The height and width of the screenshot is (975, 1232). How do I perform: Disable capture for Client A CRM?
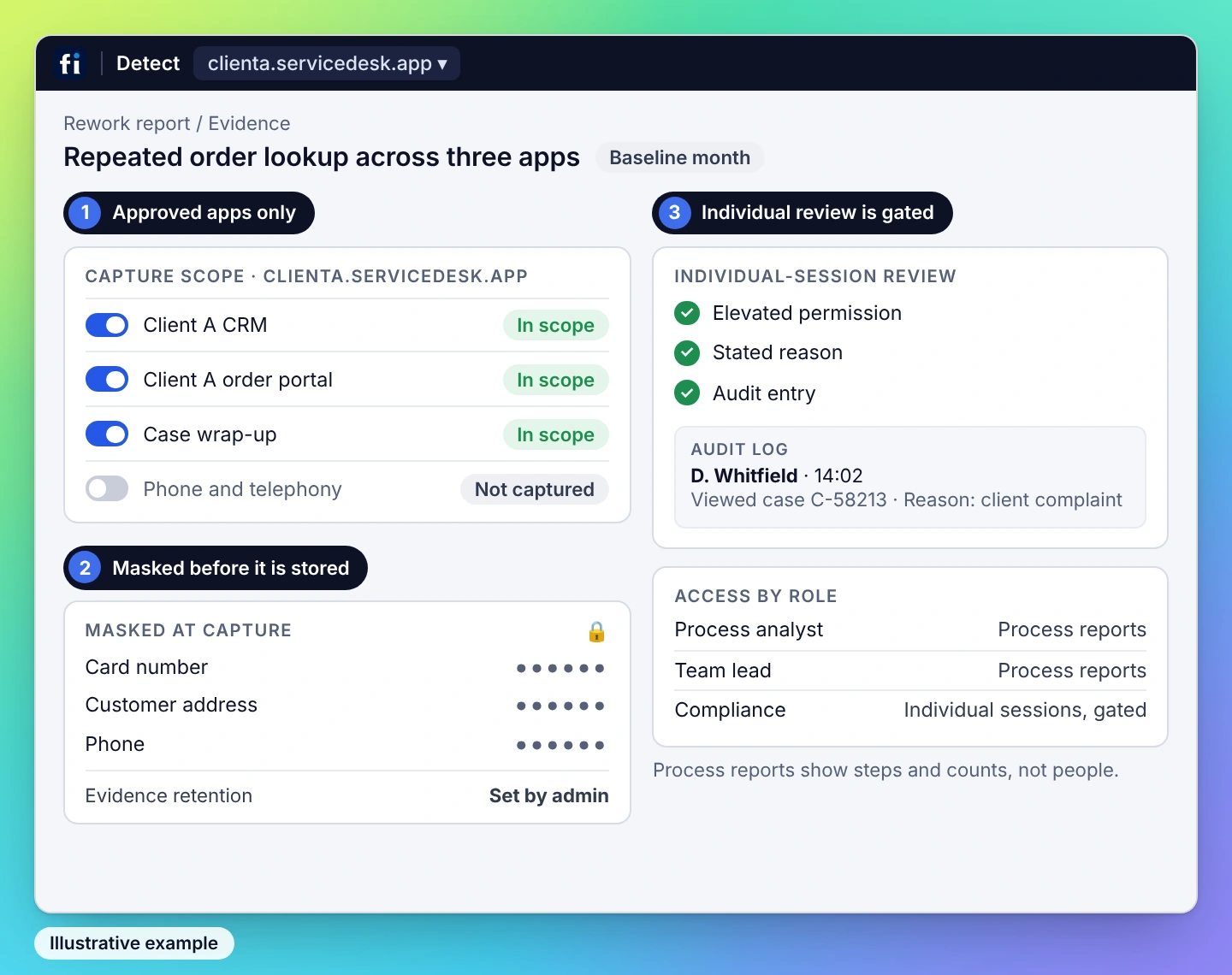pyautogui.click(x=107, y=325)
